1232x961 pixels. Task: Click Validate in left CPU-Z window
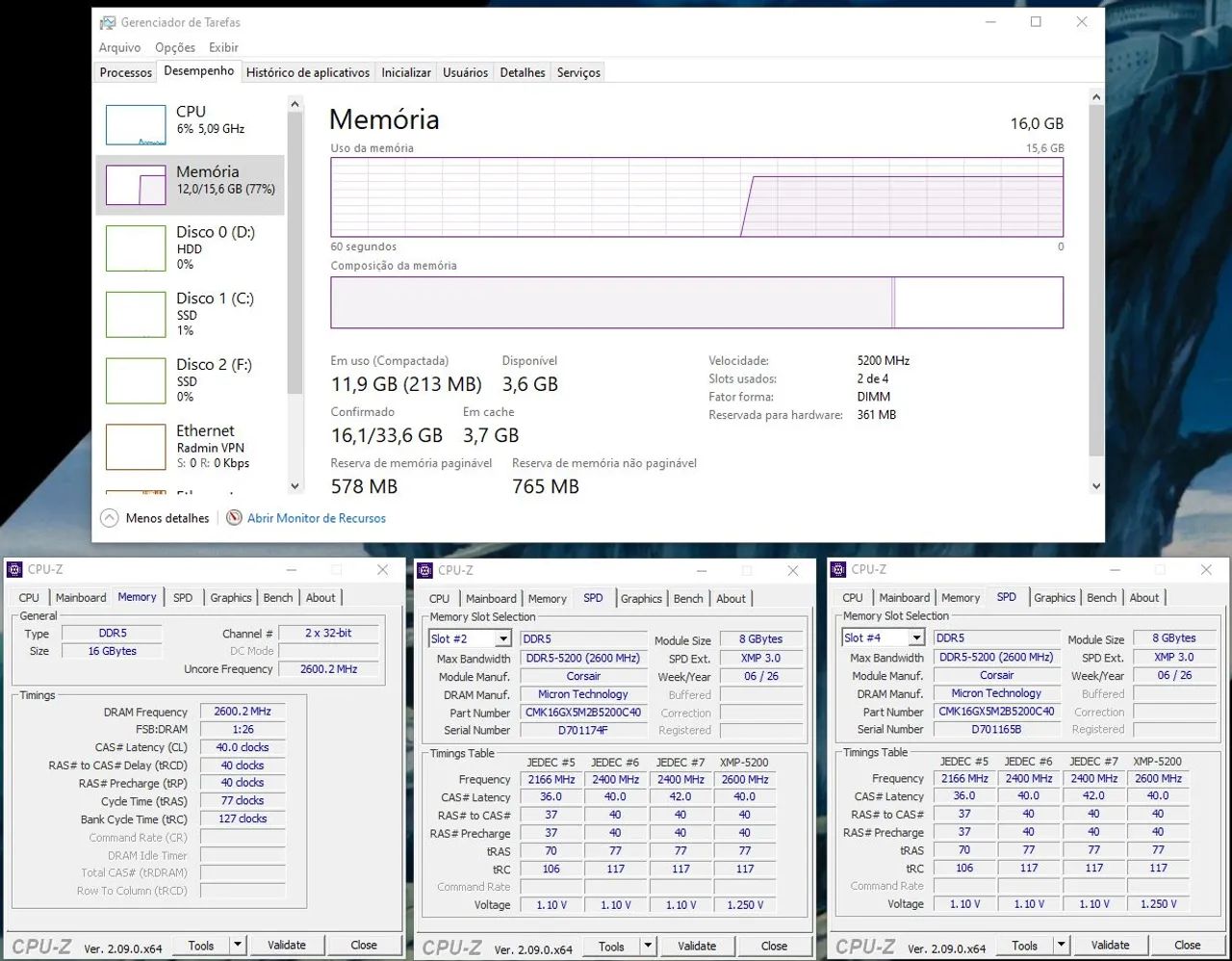click(x=287, y=946)
